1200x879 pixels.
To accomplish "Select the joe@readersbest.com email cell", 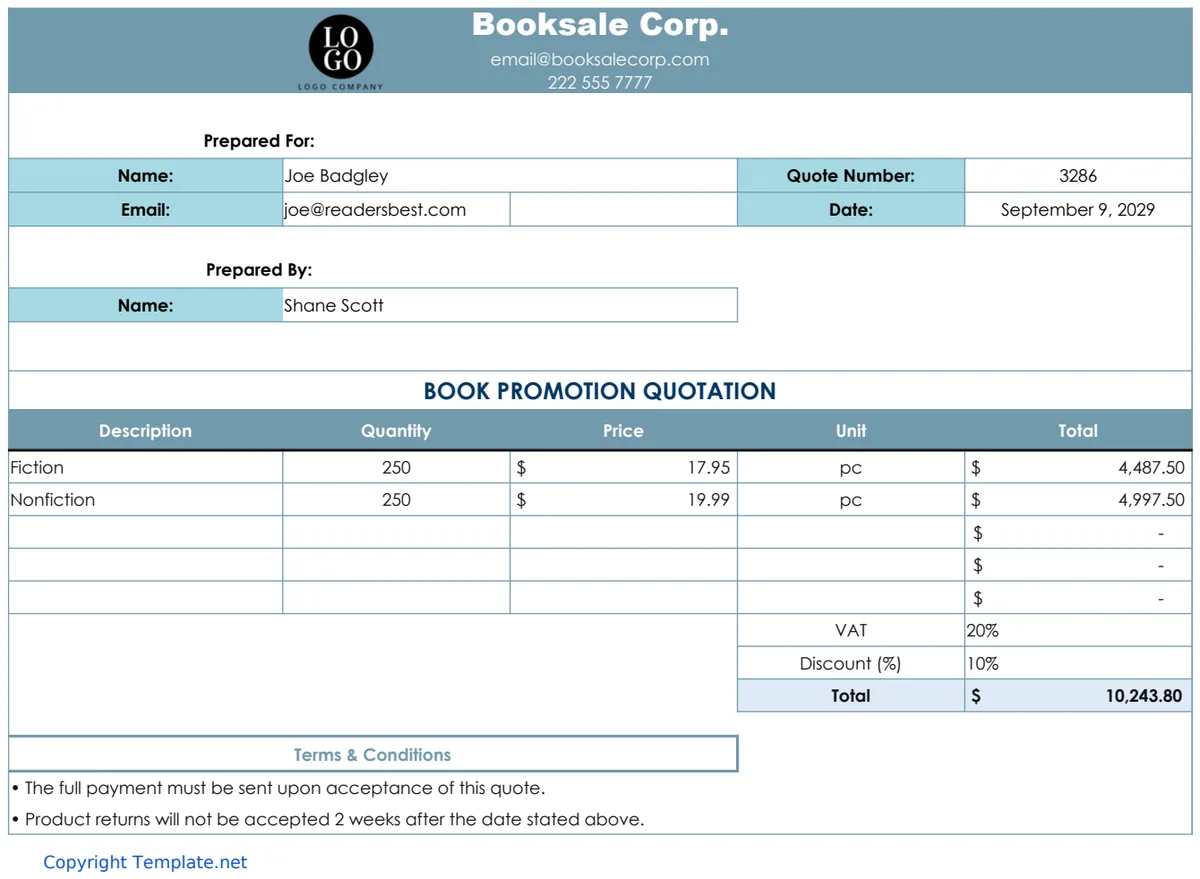I will 396,210.
